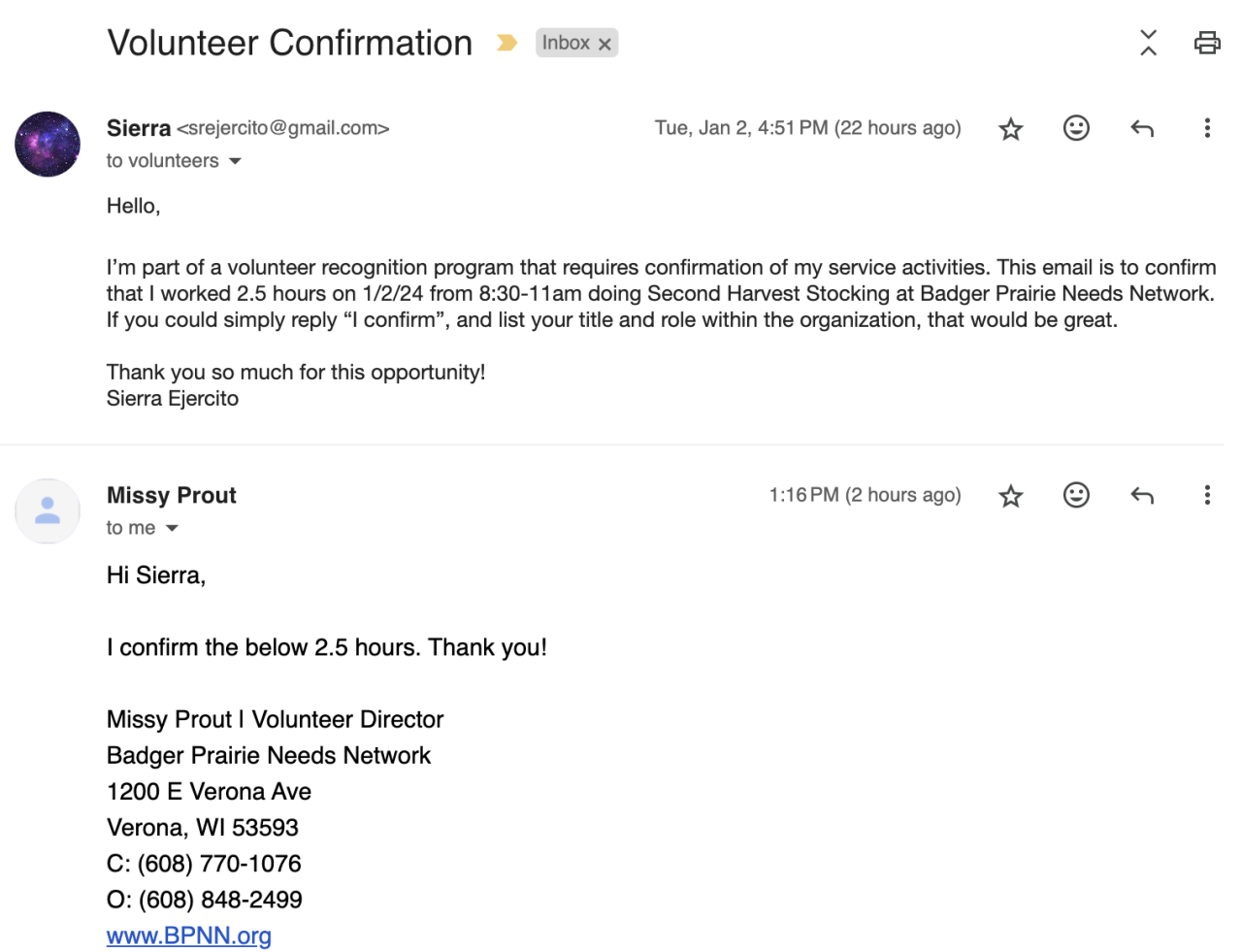Star Sierra's message
This screenshot has width=1242, height=952.
[x=1011, y=129]
